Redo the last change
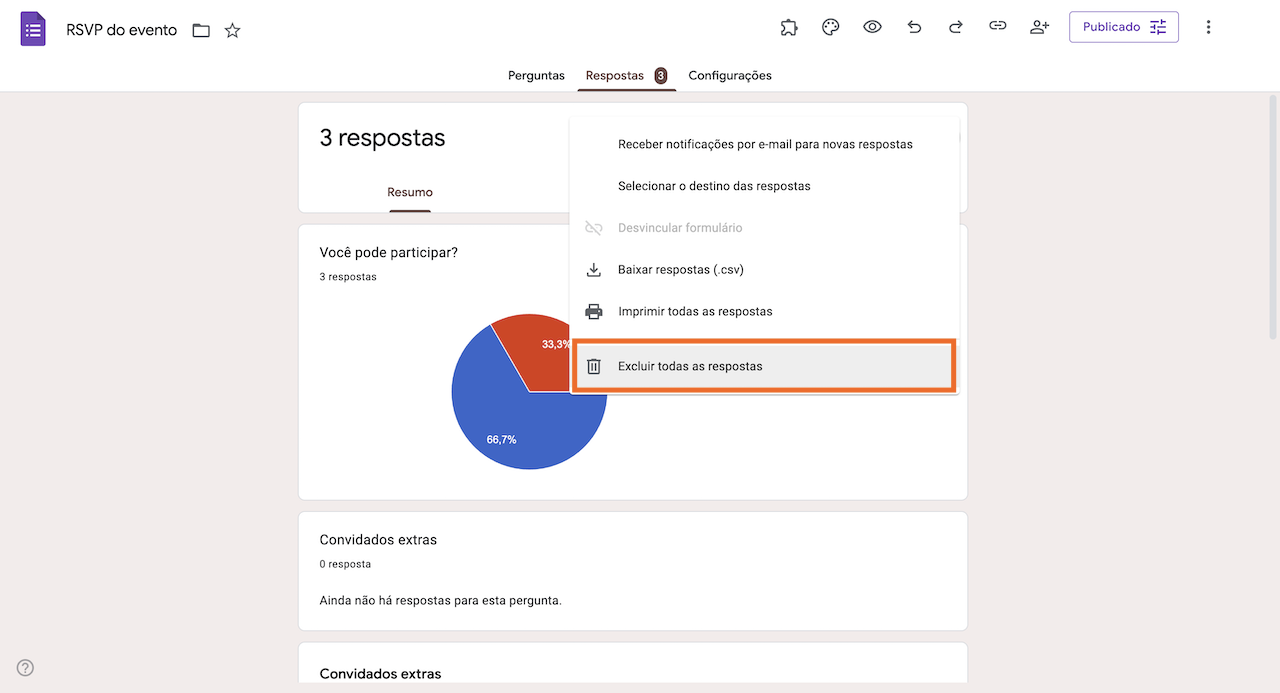Viewport: 1280px width, 693px height. click(x=955, y=27)
